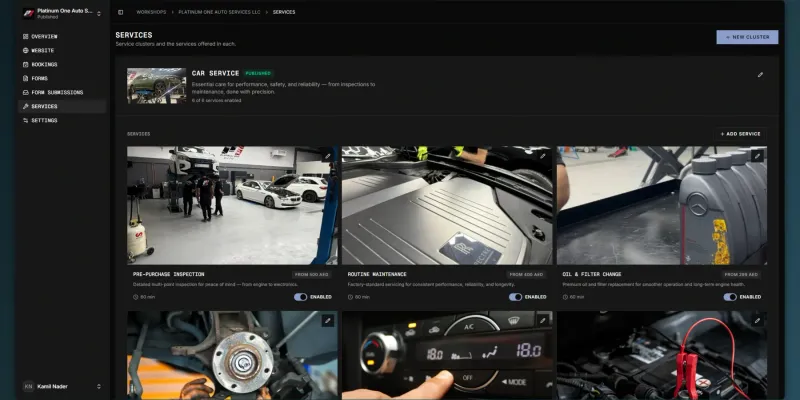Click the Oil & Filter Change price badge
Viewport: 800px width, 400px height.
point(741,274)
